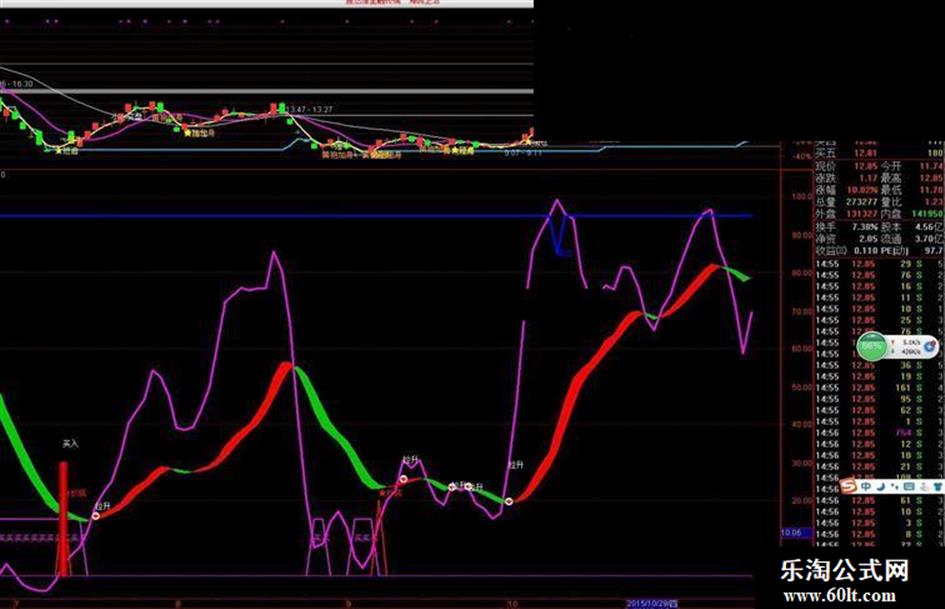Click the 14:56 tick row with purple volume 754

(x=879, y=433)
